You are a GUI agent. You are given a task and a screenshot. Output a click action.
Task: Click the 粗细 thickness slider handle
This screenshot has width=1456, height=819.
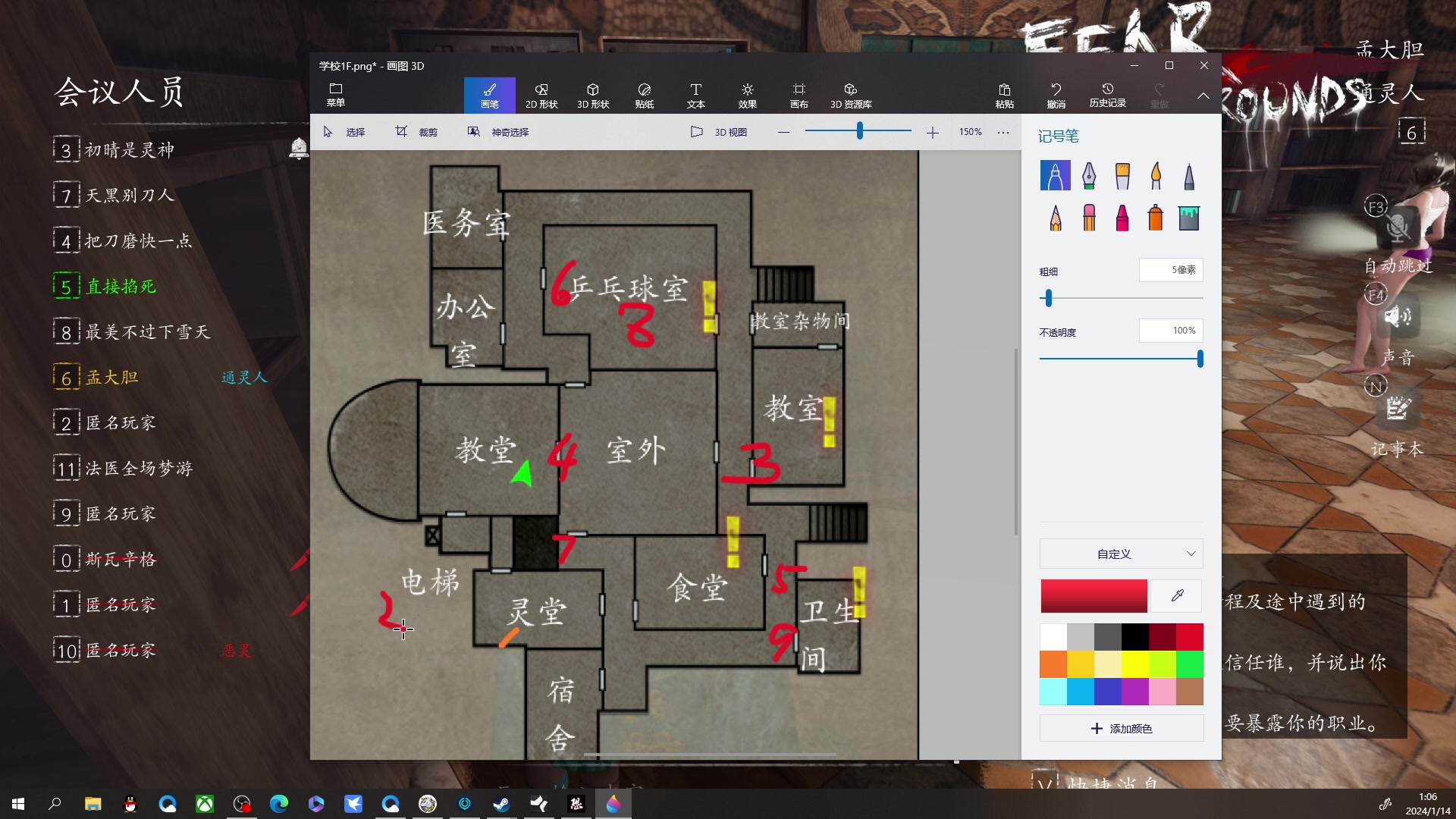click(1049, 298)
